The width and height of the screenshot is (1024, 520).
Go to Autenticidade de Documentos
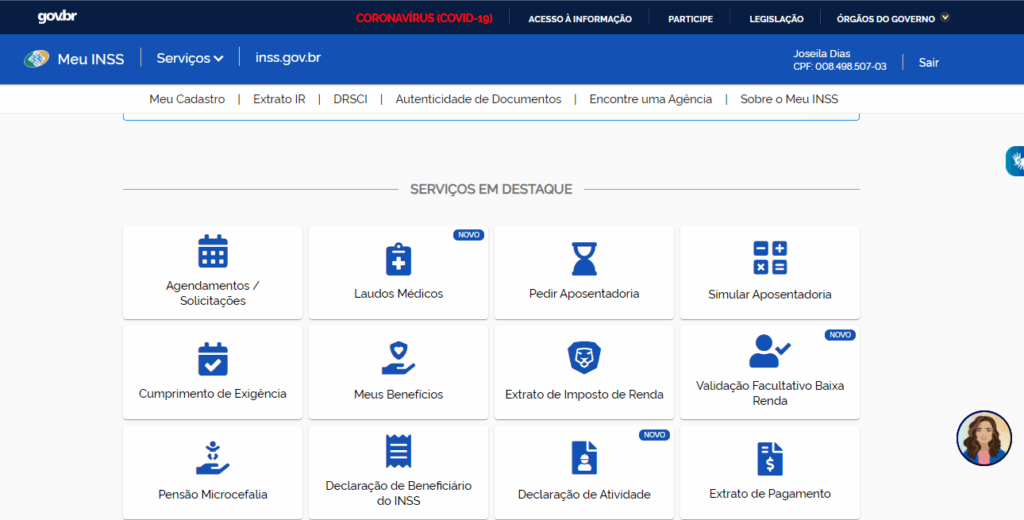[x=478, y=99]
